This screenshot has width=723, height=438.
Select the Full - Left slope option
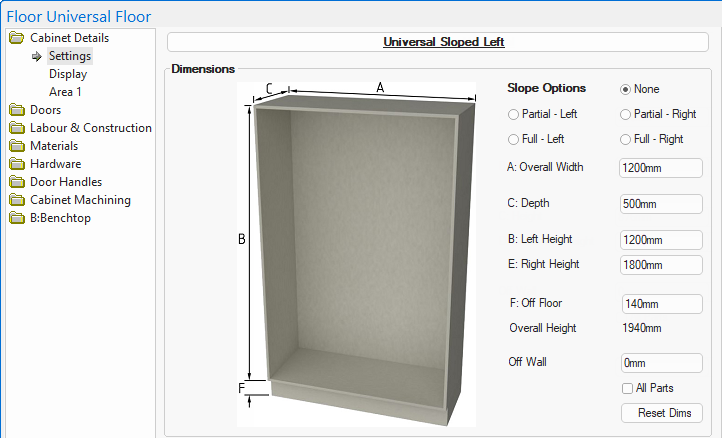pyautogui.click(x=513, y=139)
